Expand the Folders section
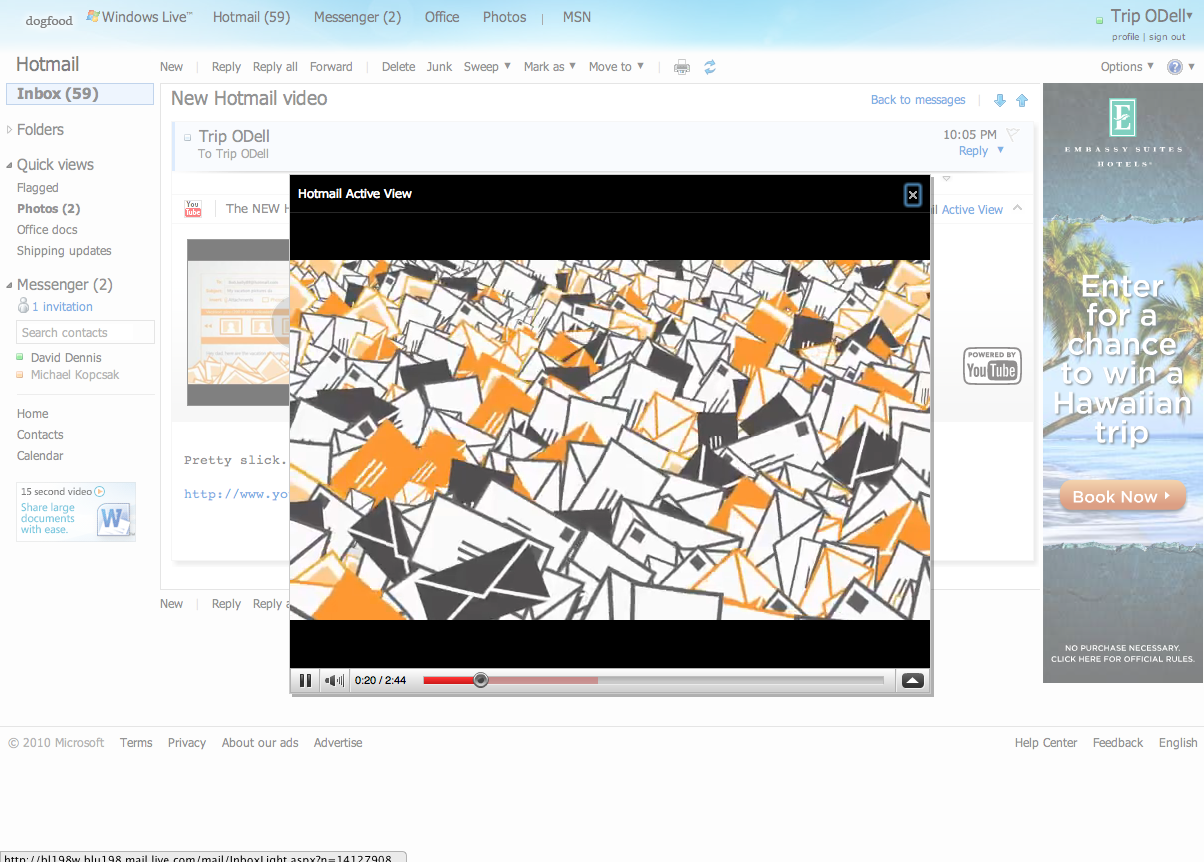Screen dimensions: 1204x862 pyautogui.click(x=10, y=130)
